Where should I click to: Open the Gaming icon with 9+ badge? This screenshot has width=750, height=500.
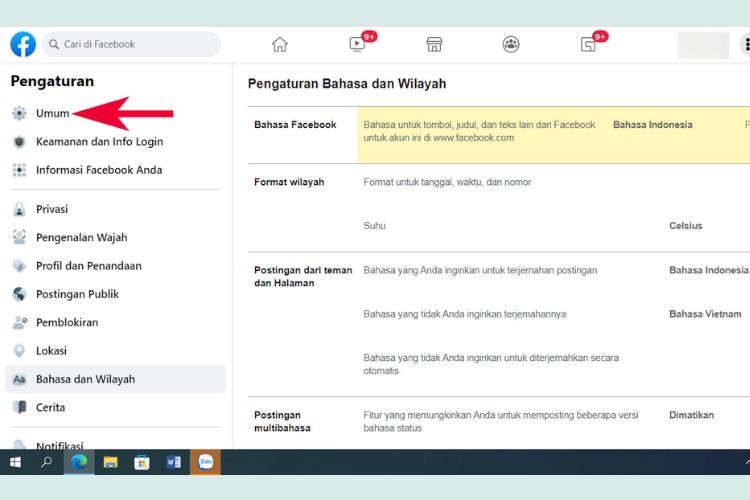point(588,44)
